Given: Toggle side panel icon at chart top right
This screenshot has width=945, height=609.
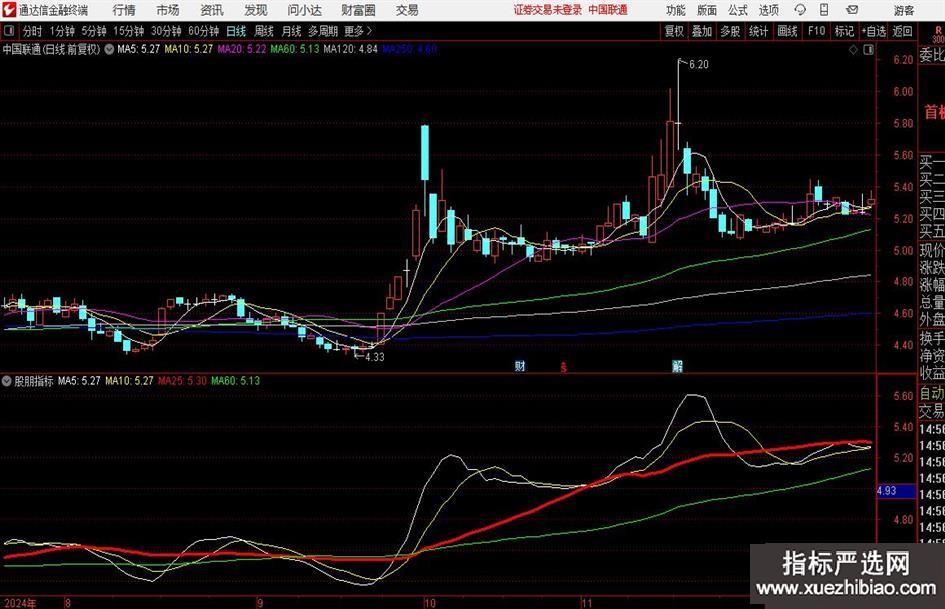Looking at the screenshot, I should (868, 50).
